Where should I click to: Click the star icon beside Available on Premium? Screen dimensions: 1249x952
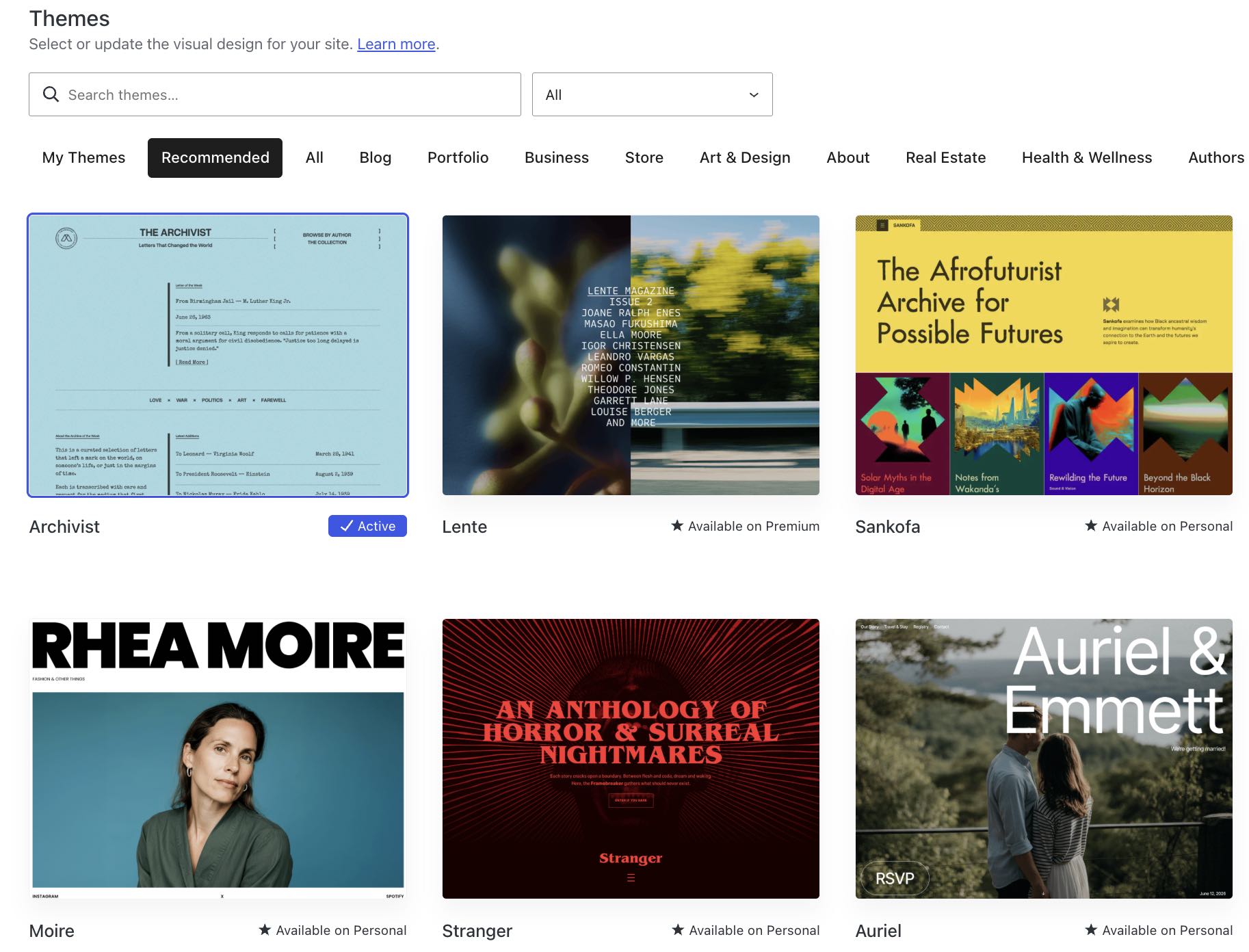click(x=677, y=525)
